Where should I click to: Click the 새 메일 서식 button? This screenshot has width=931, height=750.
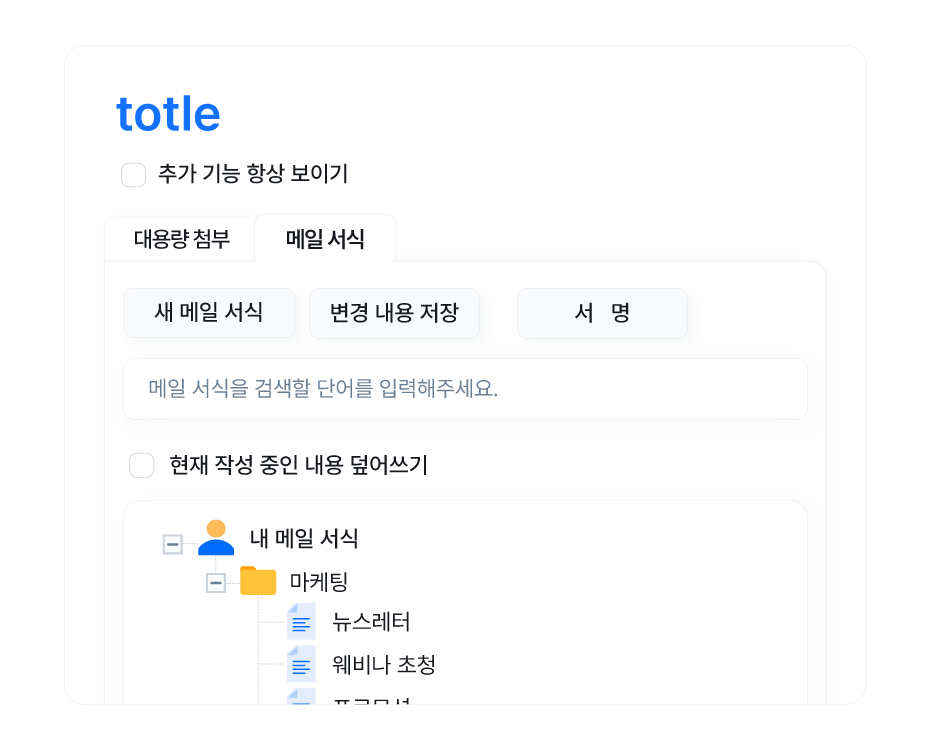coord(209,313)
